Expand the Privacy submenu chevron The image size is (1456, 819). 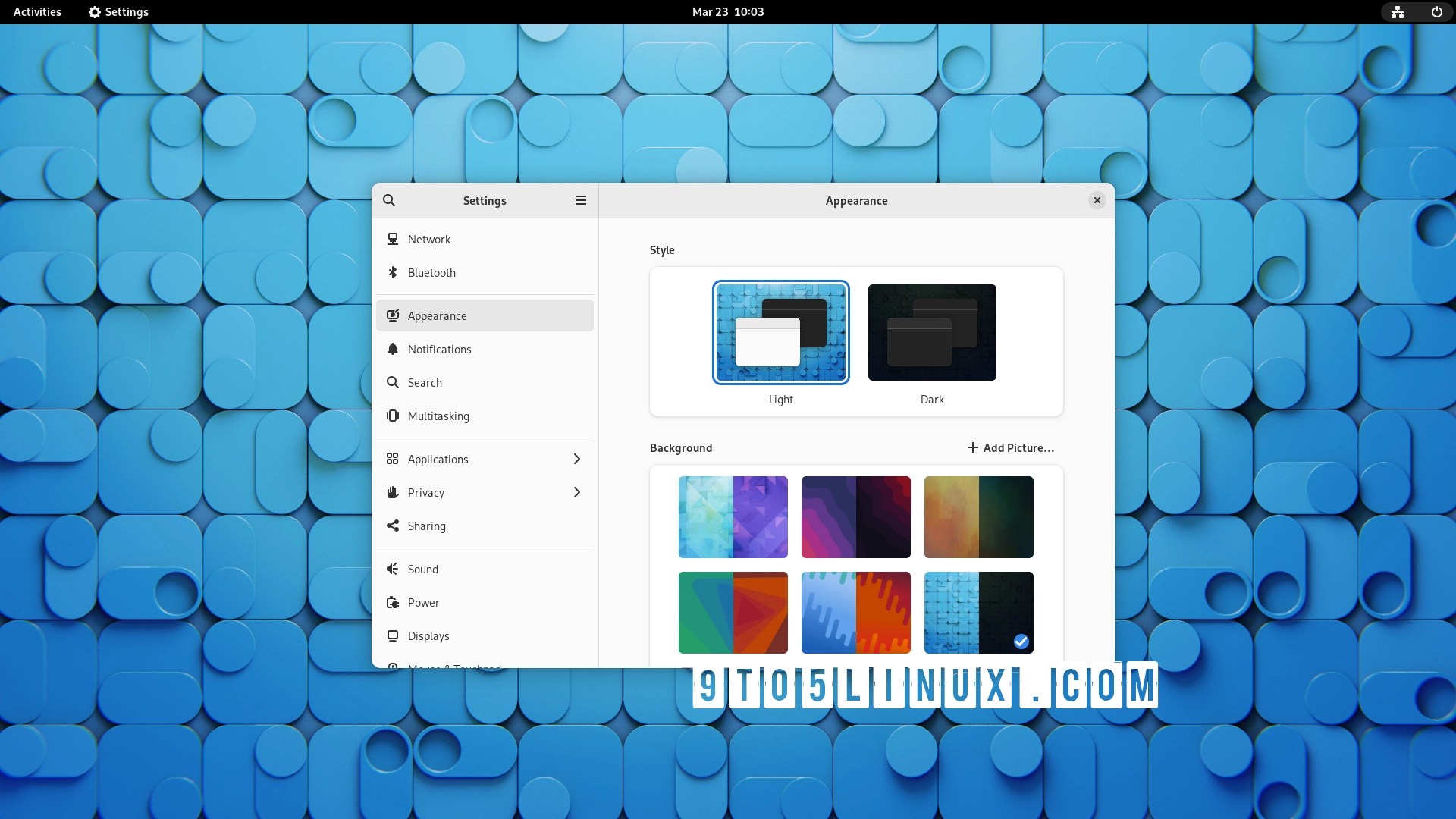click(x=576, y=492)
